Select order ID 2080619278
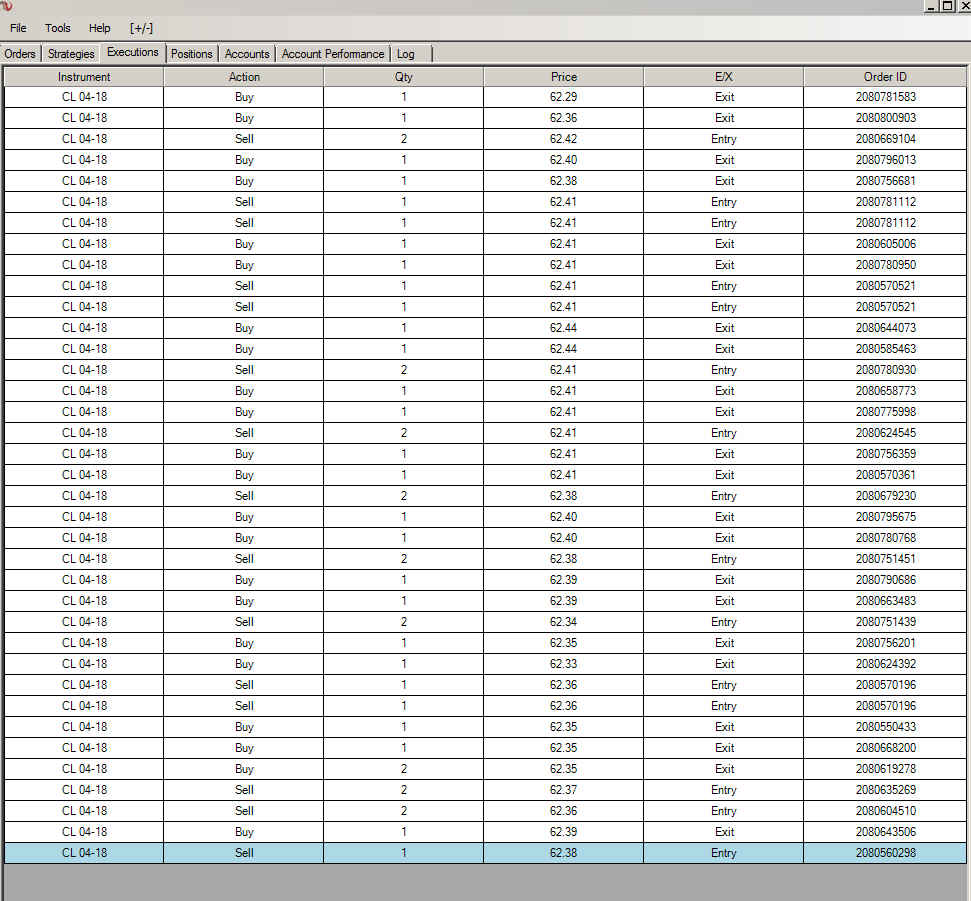 coord(886,769)
